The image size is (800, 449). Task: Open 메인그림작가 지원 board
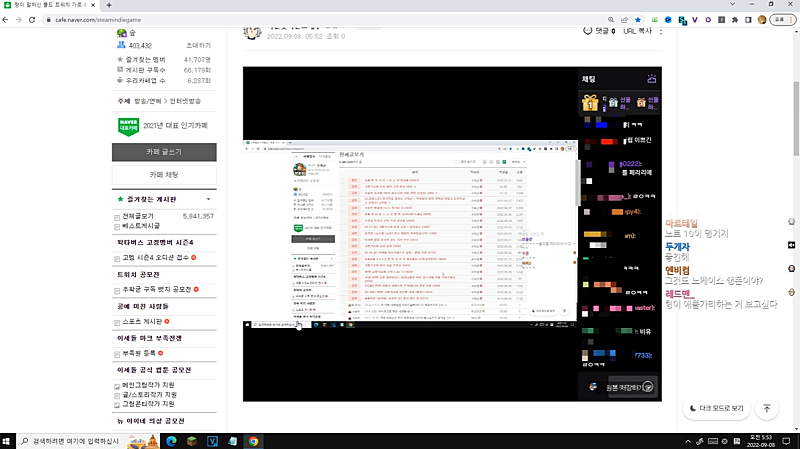point(148,385)
